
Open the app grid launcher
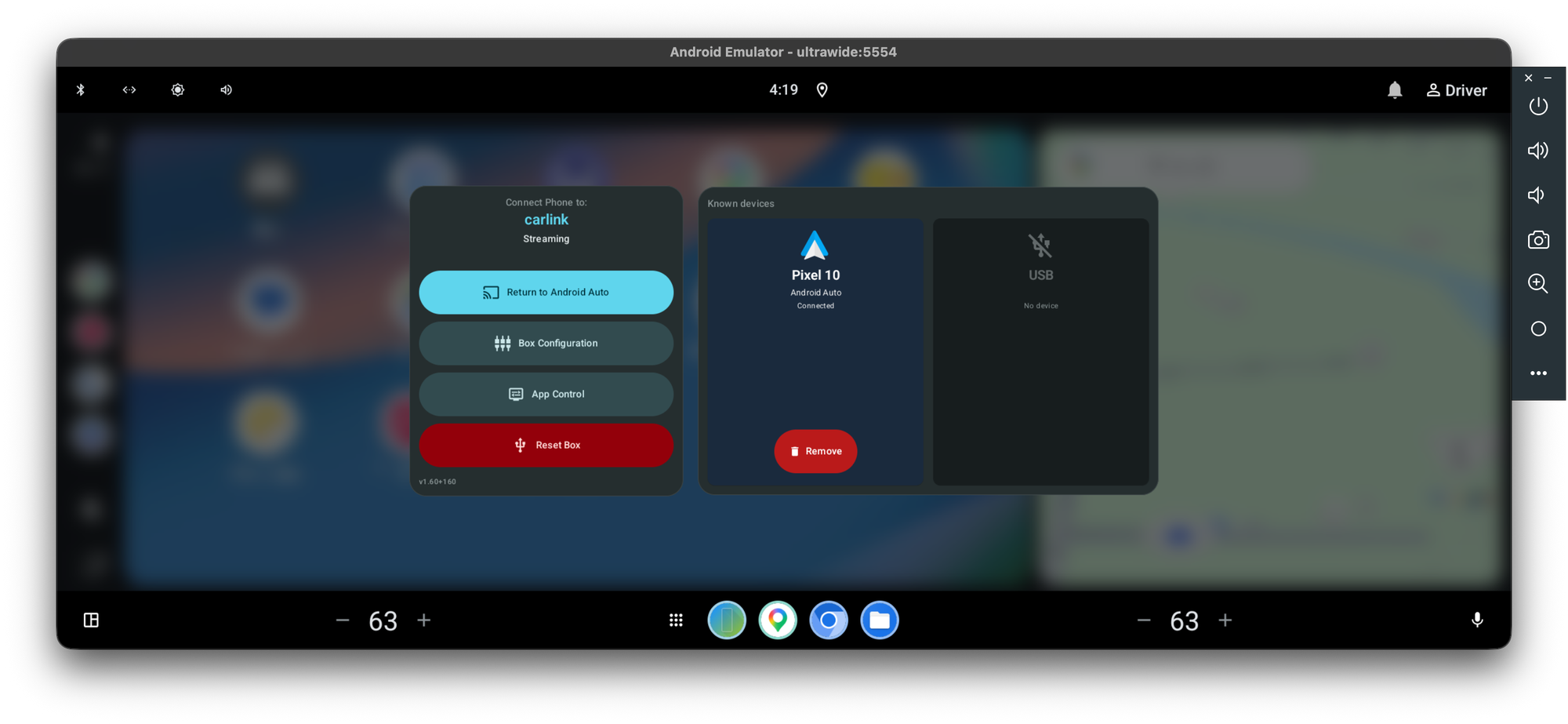point(676,620)
